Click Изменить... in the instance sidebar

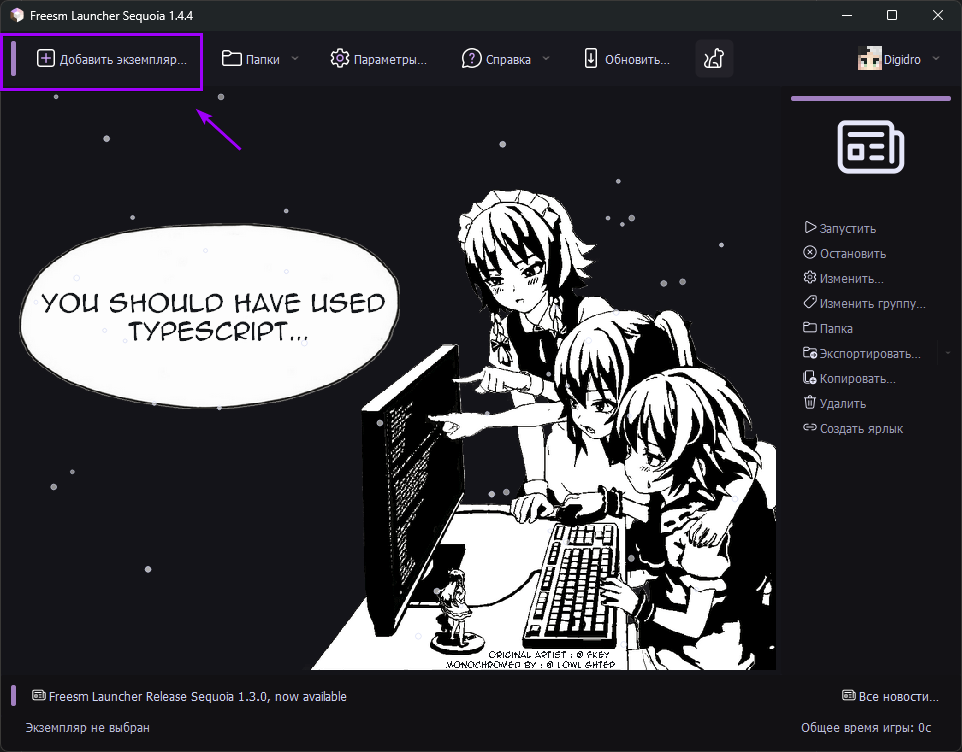click(x=850, y=278)
